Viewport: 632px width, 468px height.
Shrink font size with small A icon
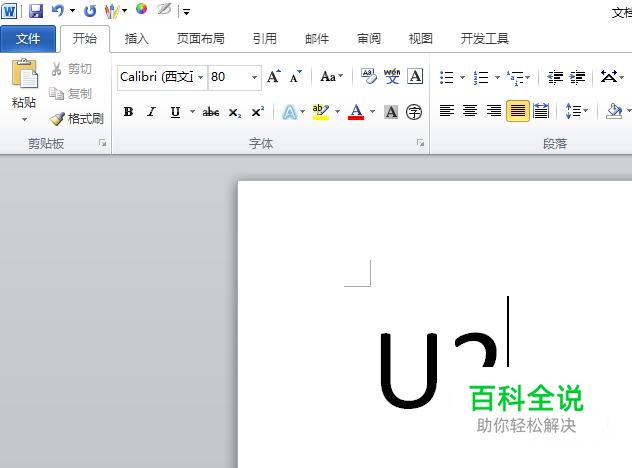pyautogui.click(x=295, y=76)
